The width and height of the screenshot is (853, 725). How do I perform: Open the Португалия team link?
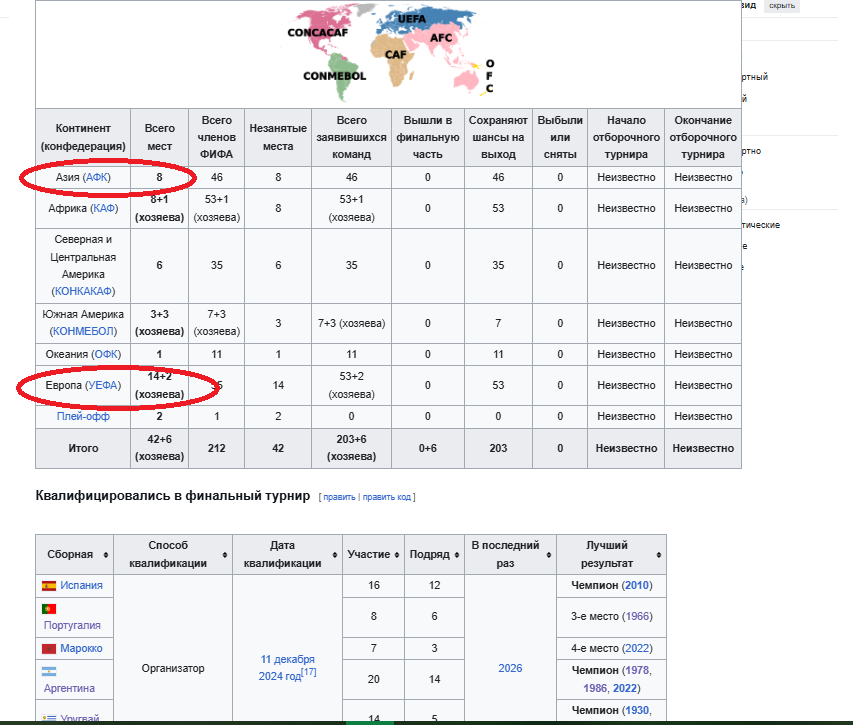pyautogui.click(x=72, y=625)
